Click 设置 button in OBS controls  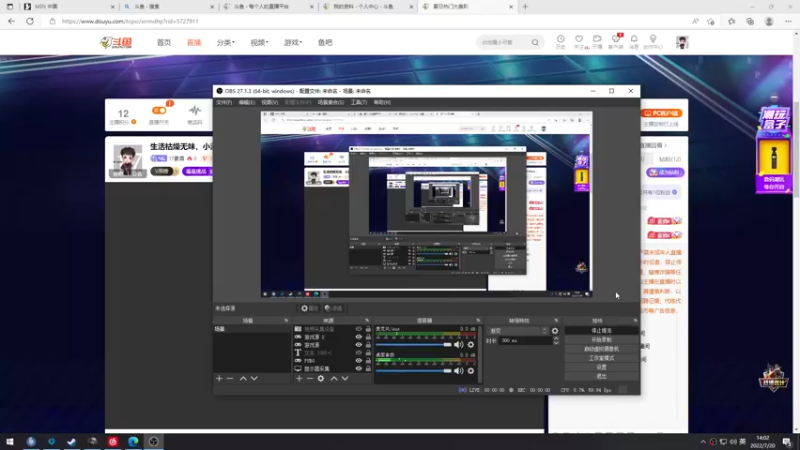[x=602, y=367]
